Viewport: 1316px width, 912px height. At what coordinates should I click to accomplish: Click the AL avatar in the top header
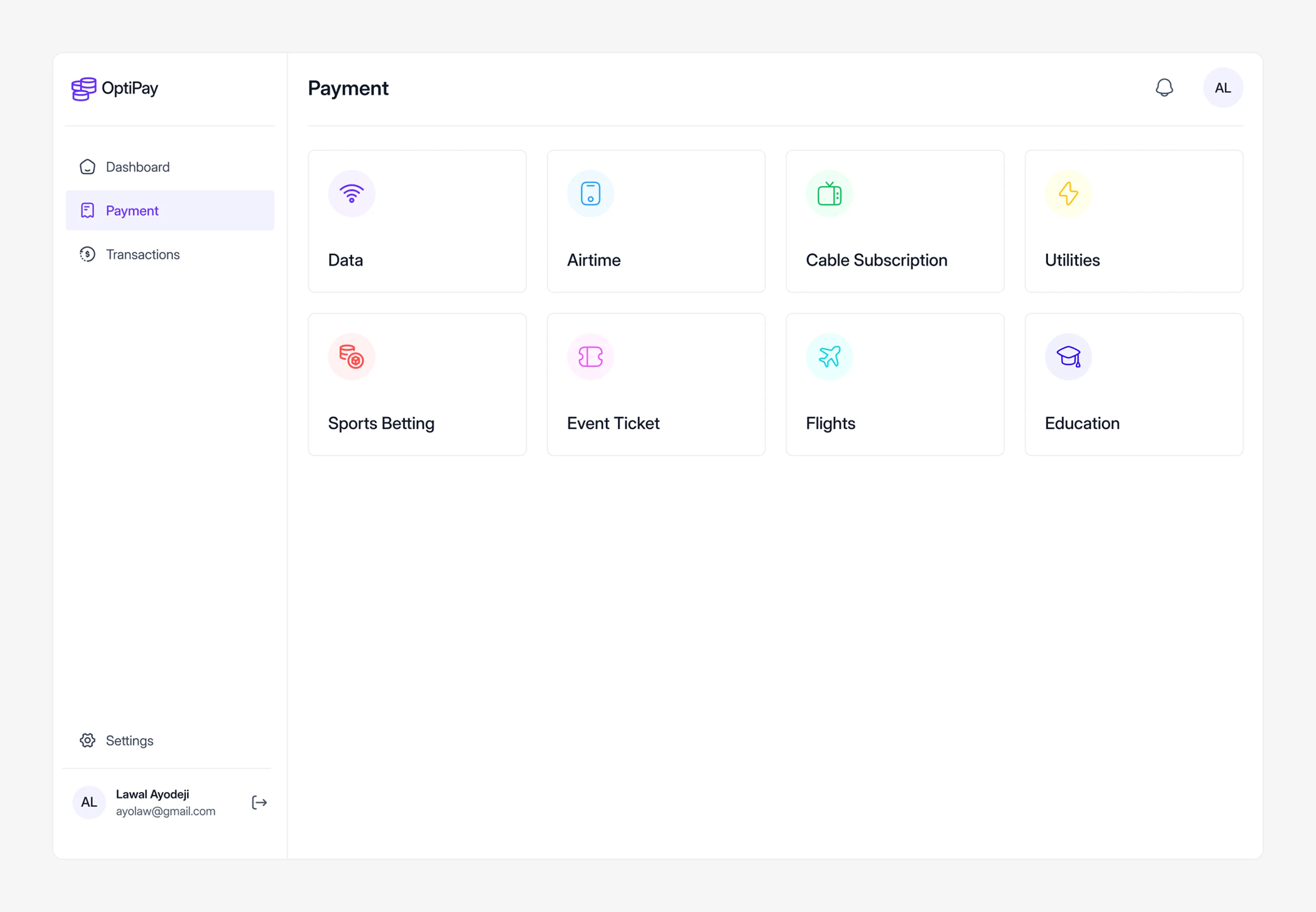[1223, 88]
